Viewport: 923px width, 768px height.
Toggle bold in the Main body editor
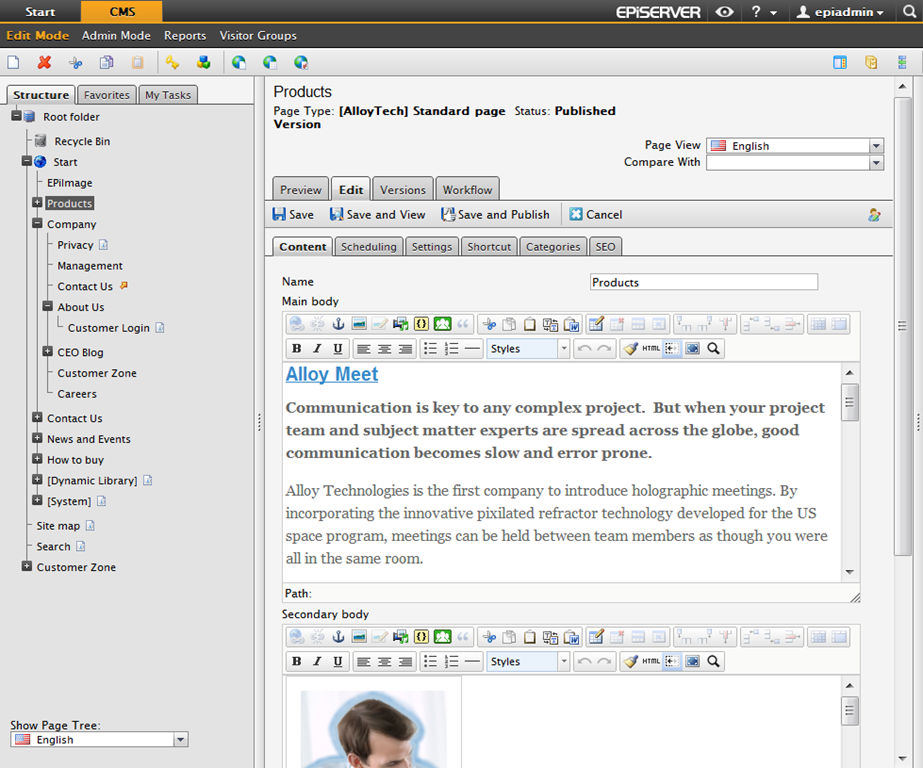pyautogui.click(x=296, y=349)
